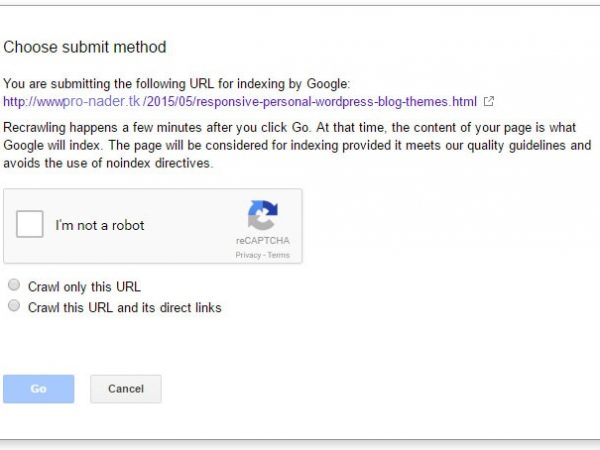Open the reCAPTCHA Terms link

(278, 255)
